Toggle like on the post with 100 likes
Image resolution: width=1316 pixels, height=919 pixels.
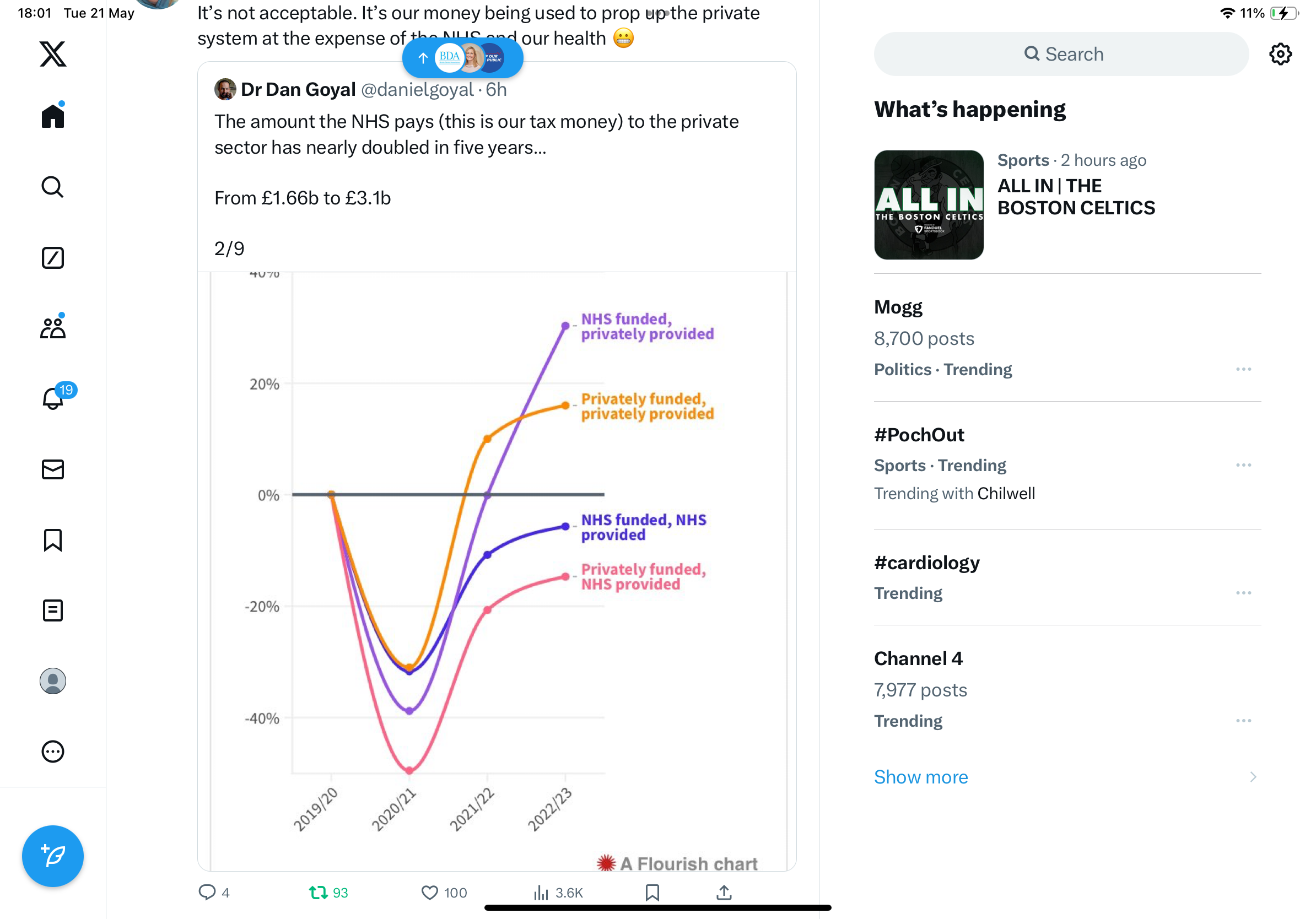pos(444,892)
